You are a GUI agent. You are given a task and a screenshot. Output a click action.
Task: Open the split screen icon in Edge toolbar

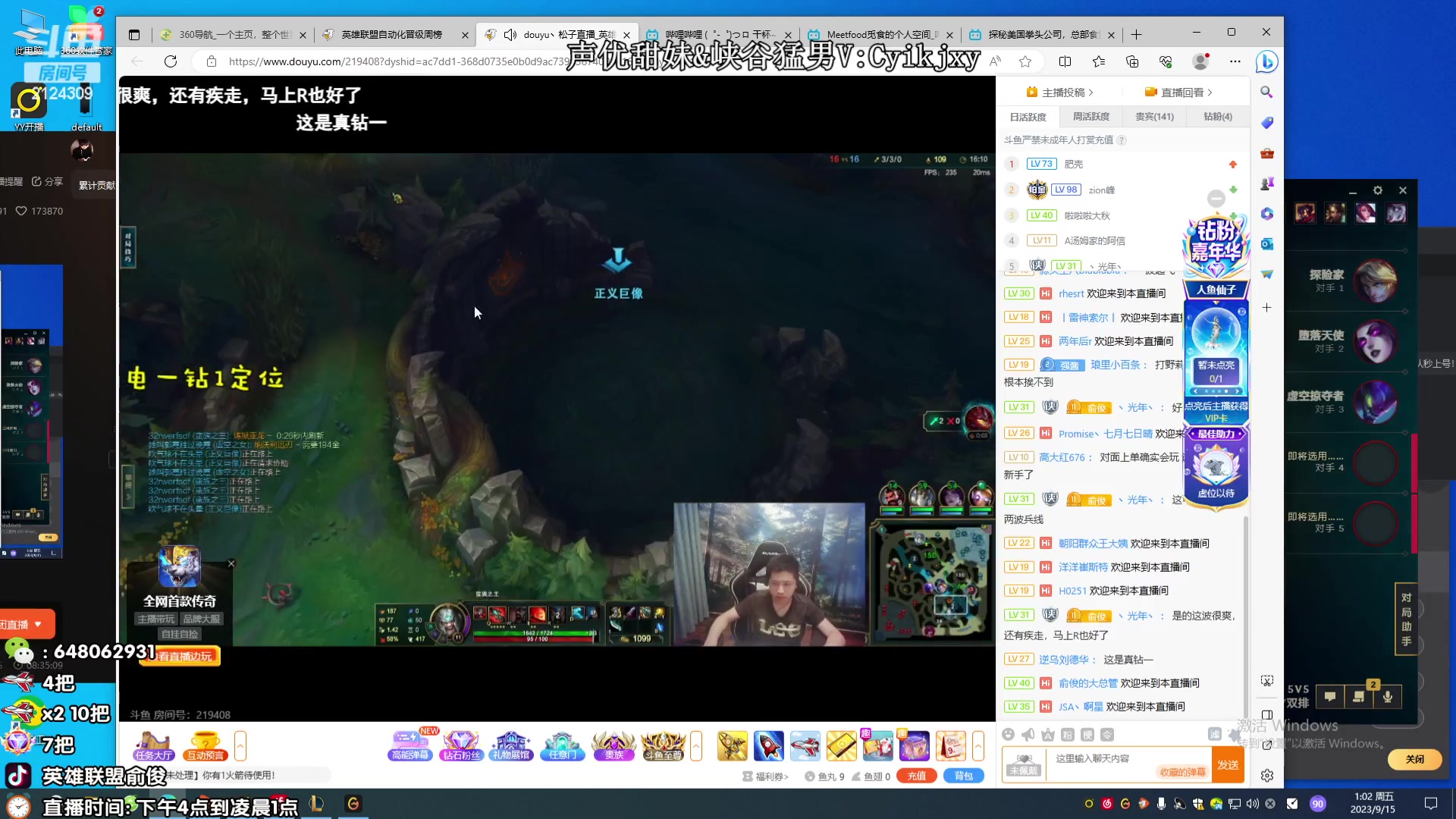1065,61
